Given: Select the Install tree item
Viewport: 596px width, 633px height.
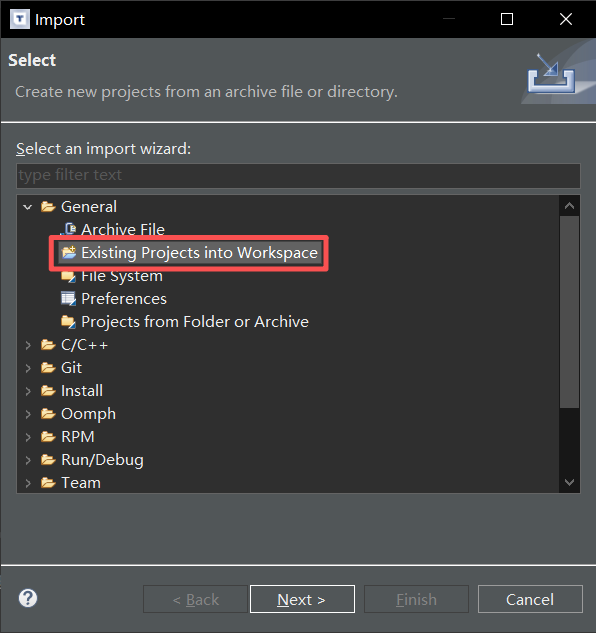Looking at the screenshot, I should [x=82, y=391].
